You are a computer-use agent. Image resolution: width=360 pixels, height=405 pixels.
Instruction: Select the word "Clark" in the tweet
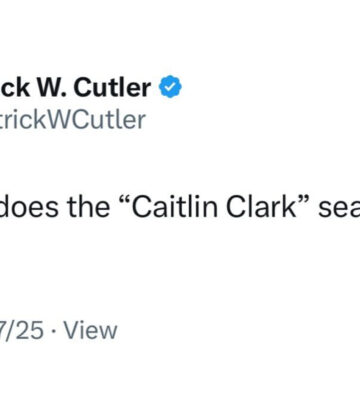[261, 207]
